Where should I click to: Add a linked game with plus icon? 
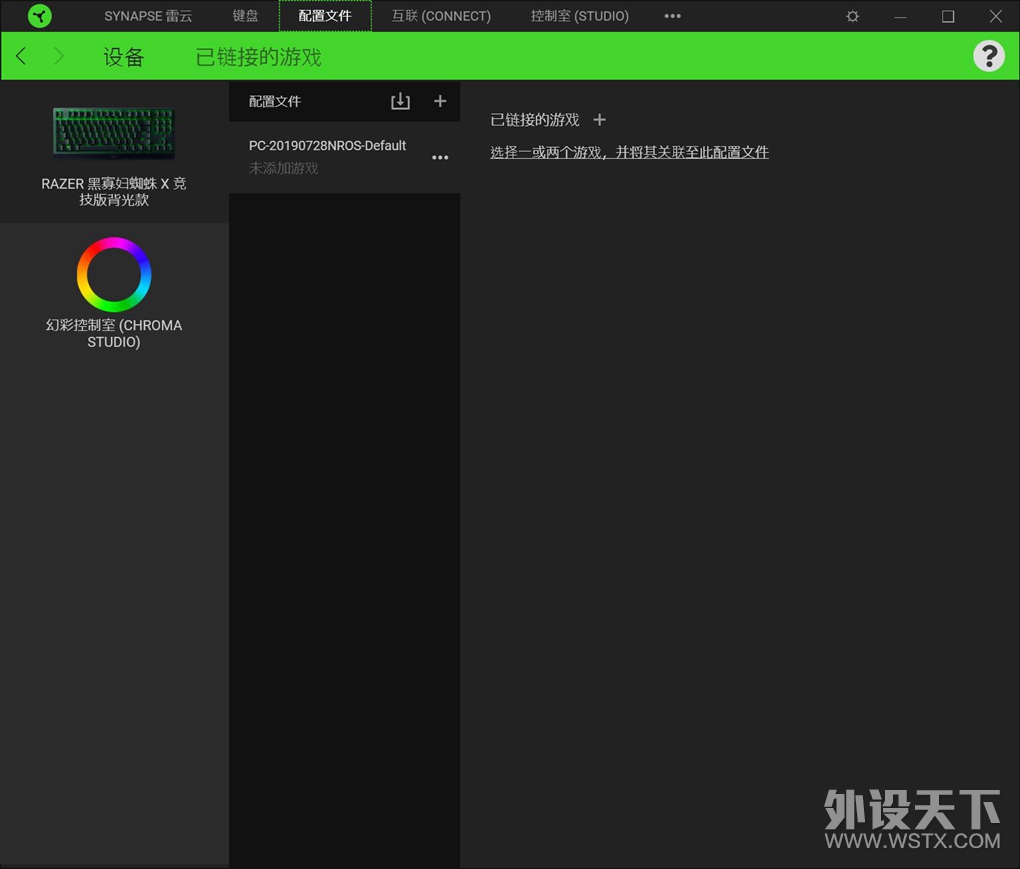click(599, 120)
